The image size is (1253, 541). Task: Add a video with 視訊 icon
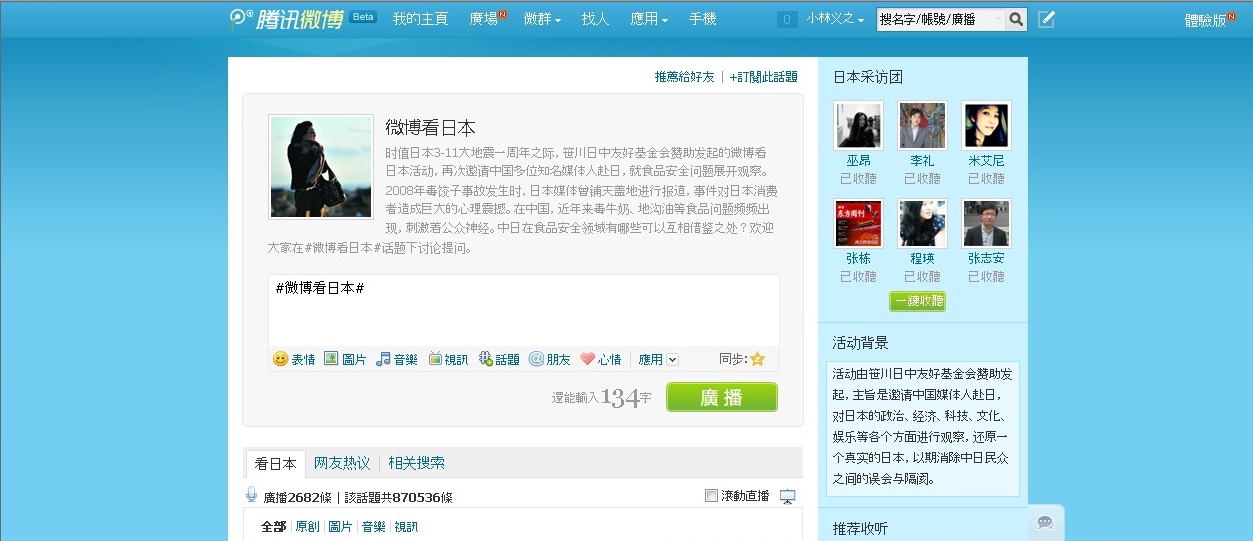pyautogui.click(x=448, y=359)
